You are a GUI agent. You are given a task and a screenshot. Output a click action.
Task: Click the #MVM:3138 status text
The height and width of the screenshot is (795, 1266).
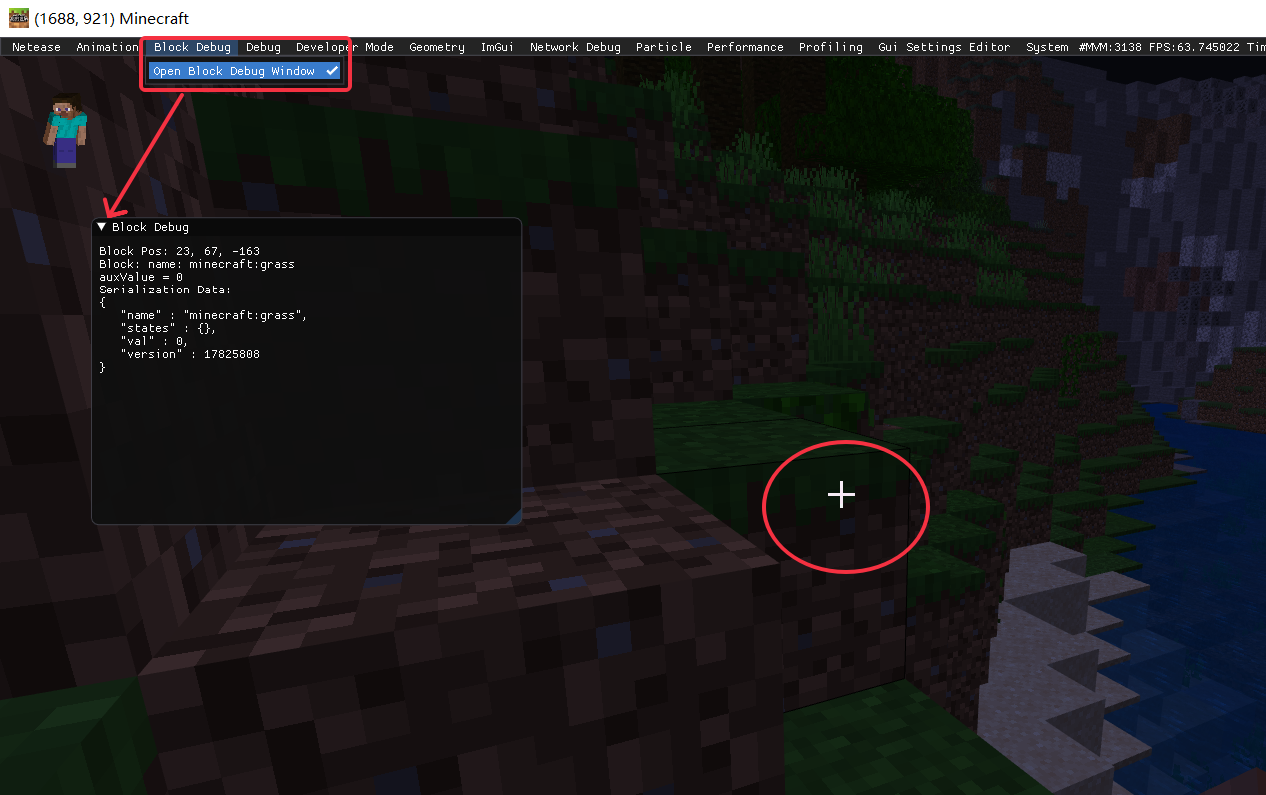point(1108,47)
